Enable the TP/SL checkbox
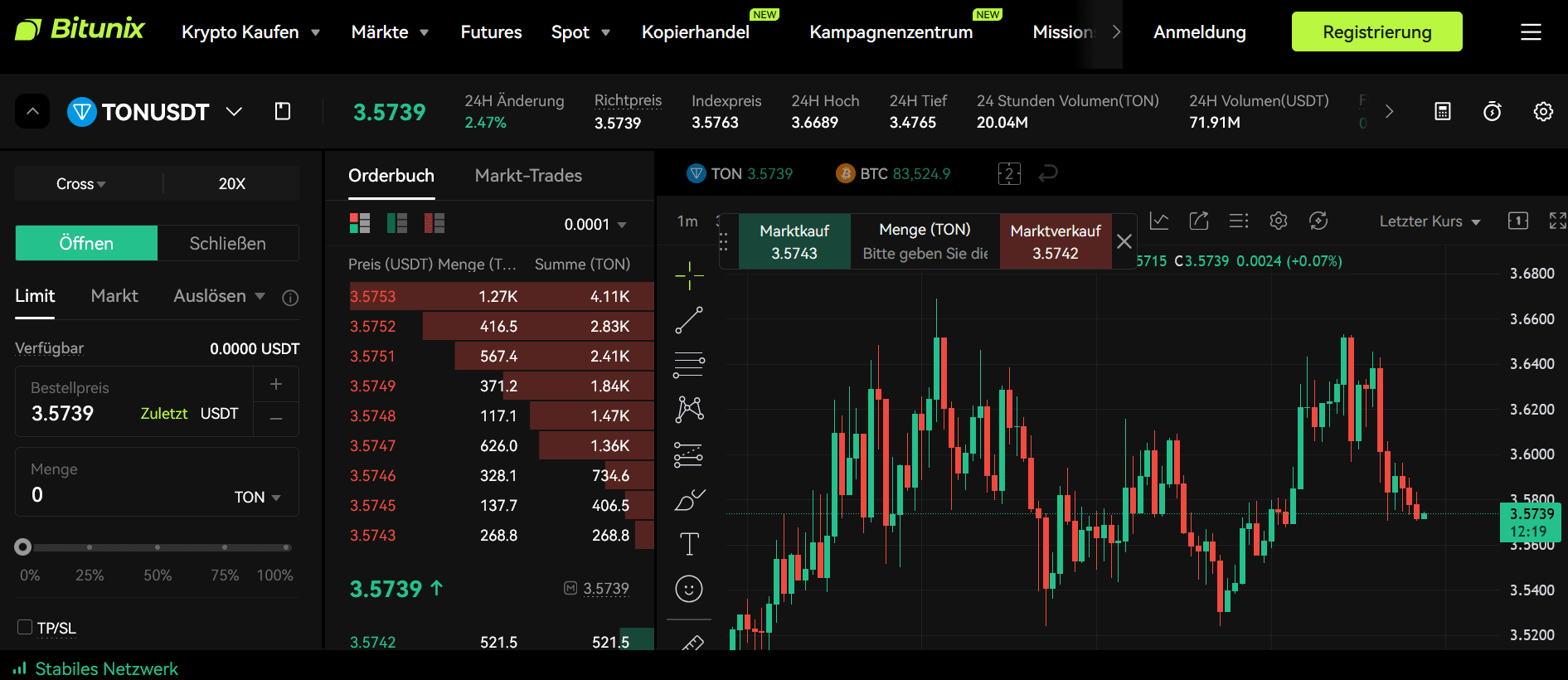The image size is (1568, 680). pyautogui.click(x=25, y=627)
